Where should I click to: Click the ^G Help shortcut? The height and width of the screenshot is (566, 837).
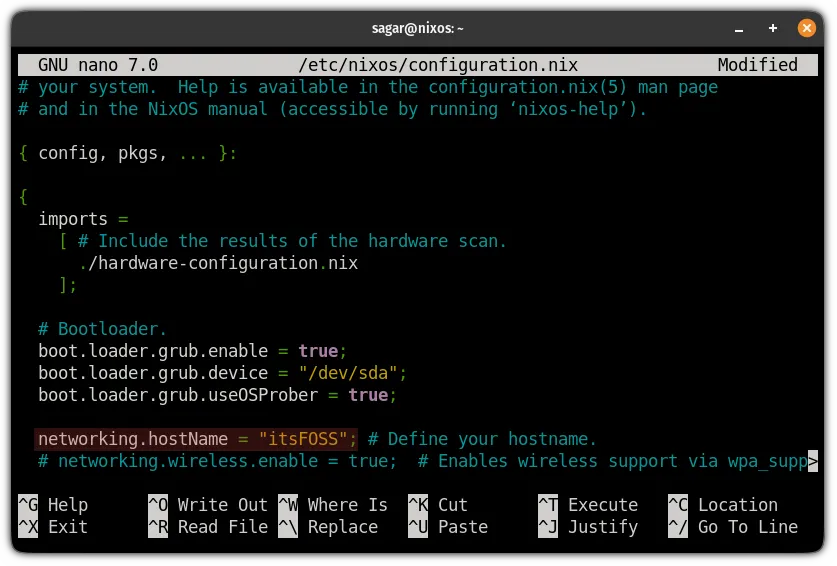pos(53,505)
